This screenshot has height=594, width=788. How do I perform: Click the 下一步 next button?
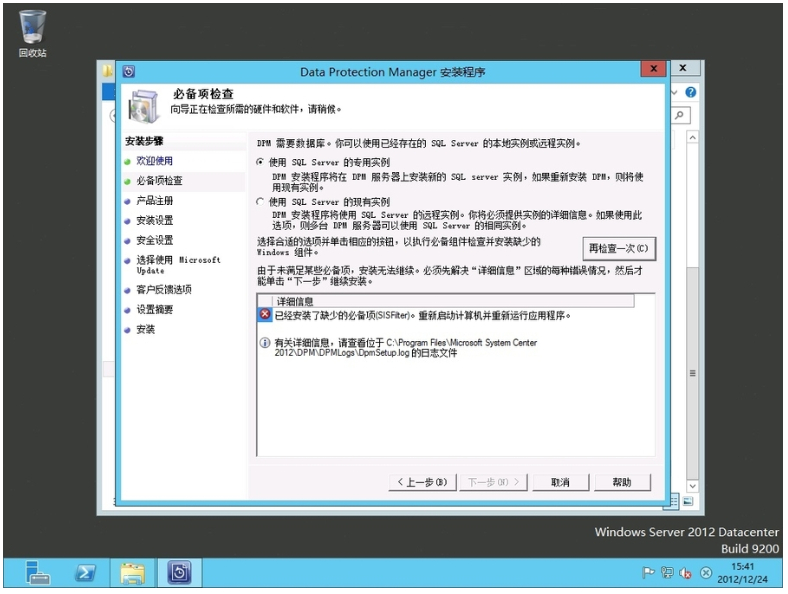pyautogui.click(x=493, y=482)
